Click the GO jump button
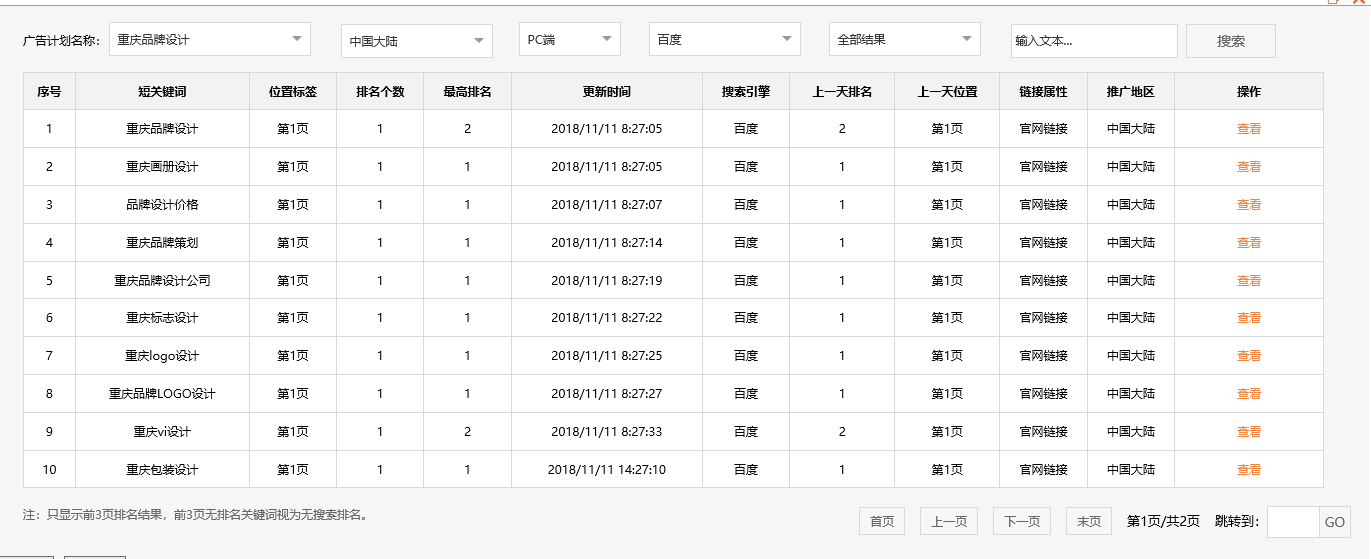The image size is (1371, 559). (x=1335, y=522)
